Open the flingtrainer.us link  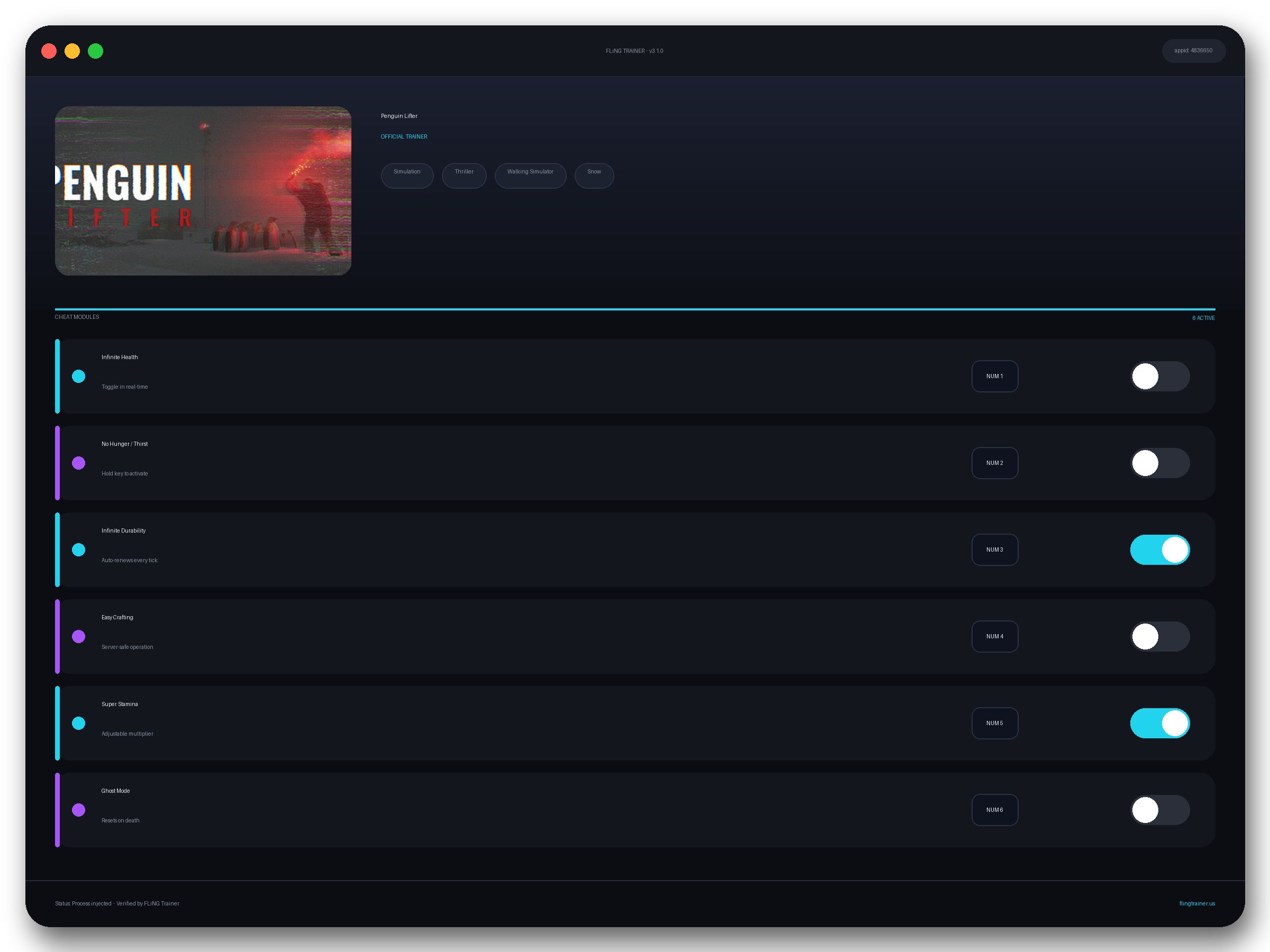tap(1196, 903)
